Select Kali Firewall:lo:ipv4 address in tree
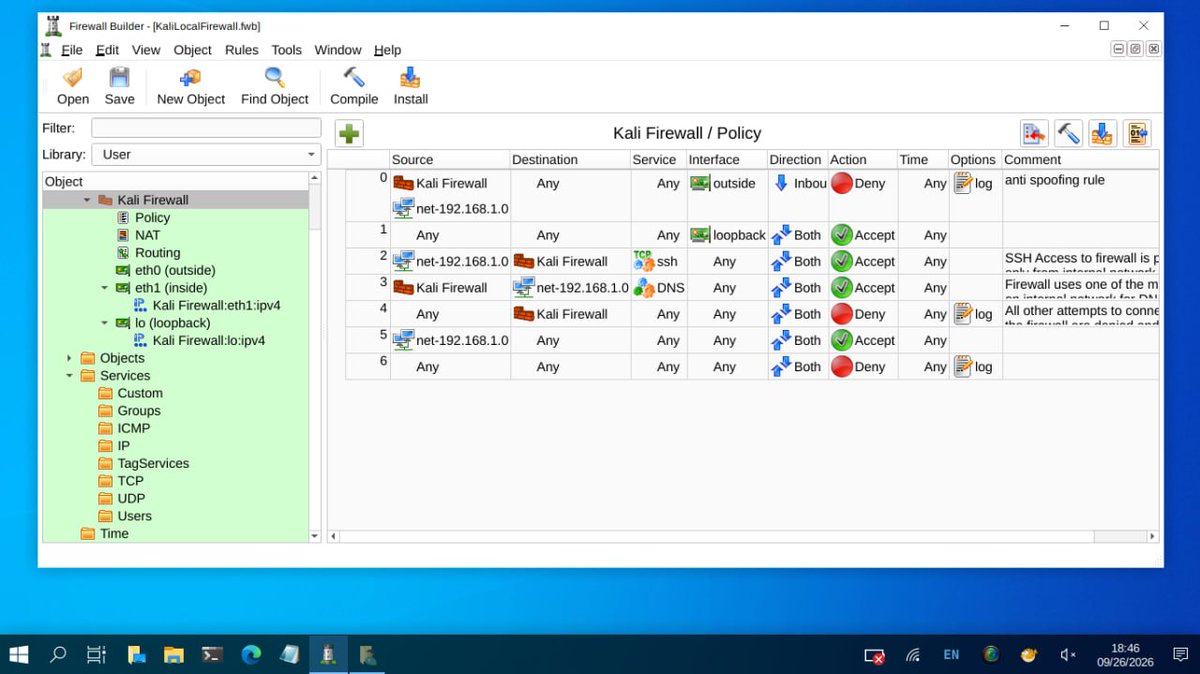1200x674 pixels. [x=208, y=340]
